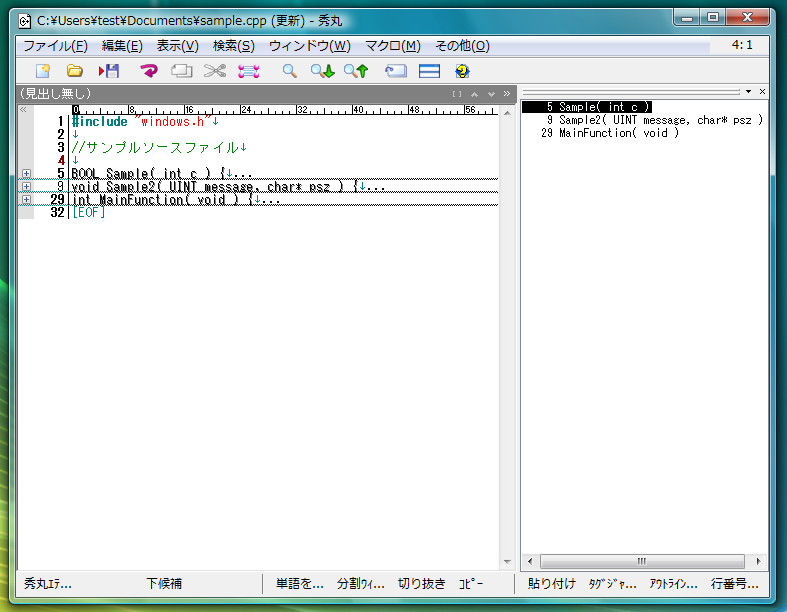The image size is (787, 612).
Task: Click 下候補 function key button
Action: pyautogui.click(x=164, y=583)
